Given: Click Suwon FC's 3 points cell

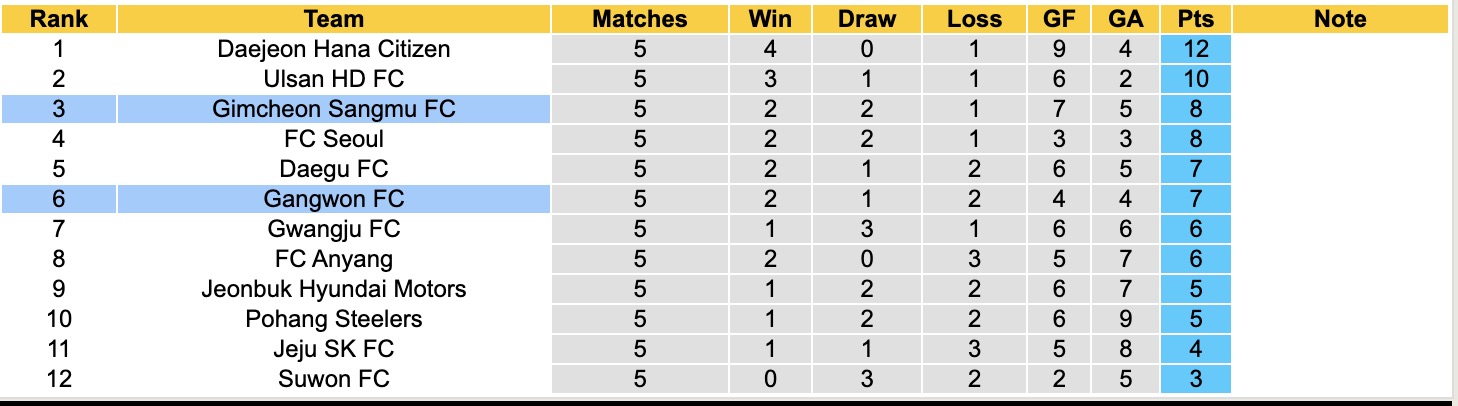Looking at the screenshot, I should click(1195, 379).
